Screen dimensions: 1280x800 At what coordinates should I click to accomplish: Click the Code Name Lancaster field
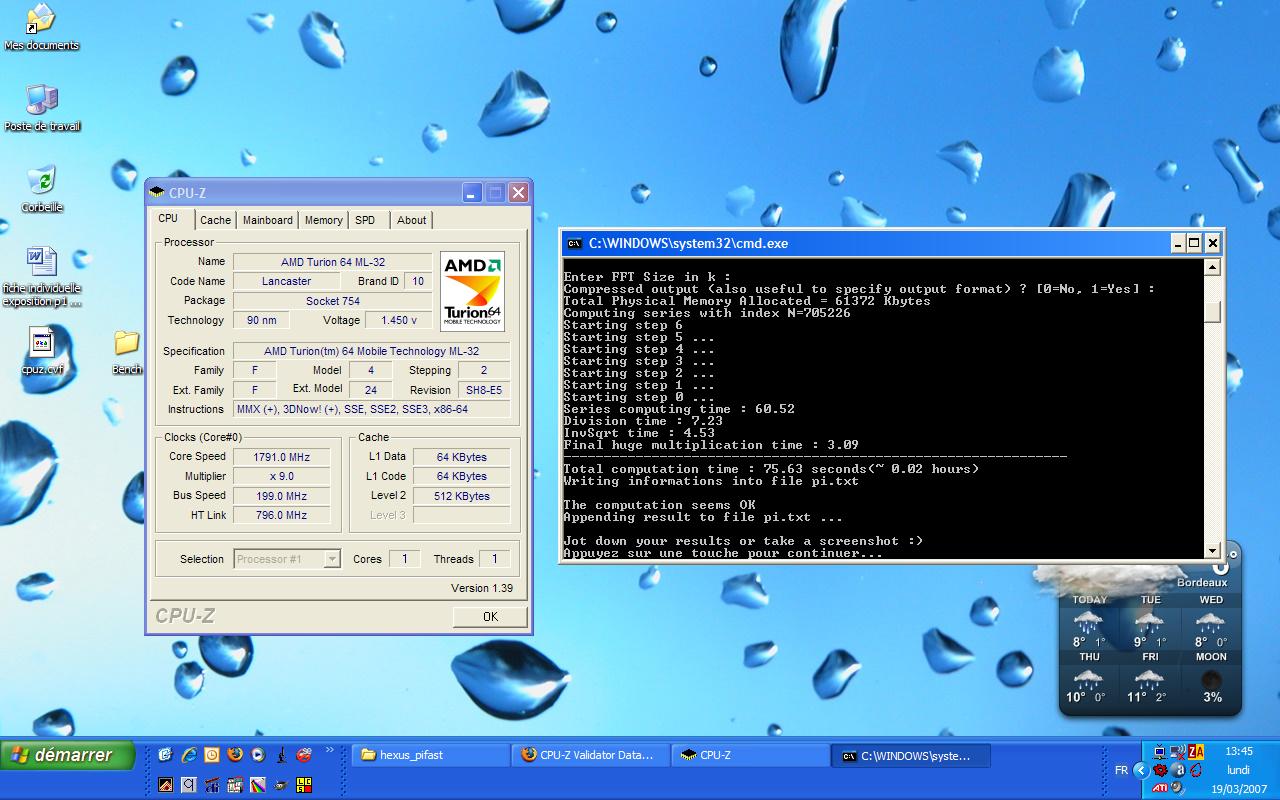click(x=287, y=281)
